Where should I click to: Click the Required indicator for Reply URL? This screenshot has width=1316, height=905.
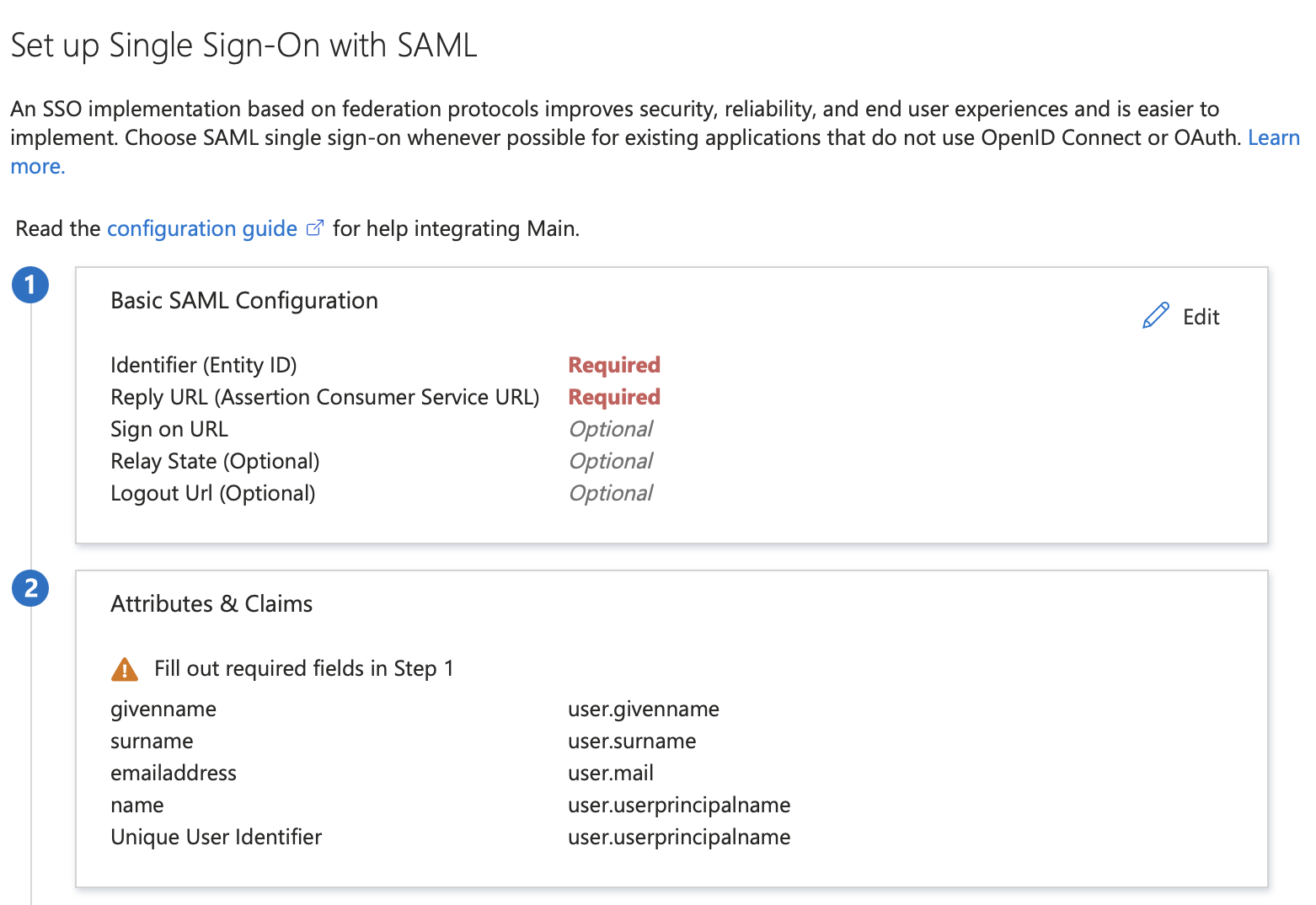click(x=614, y=396)
